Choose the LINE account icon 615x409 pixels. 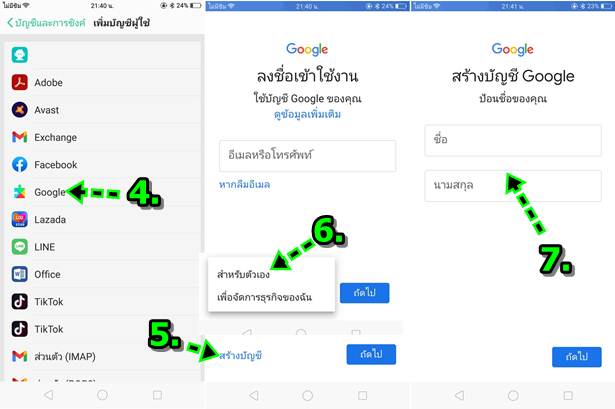[20, 247]
